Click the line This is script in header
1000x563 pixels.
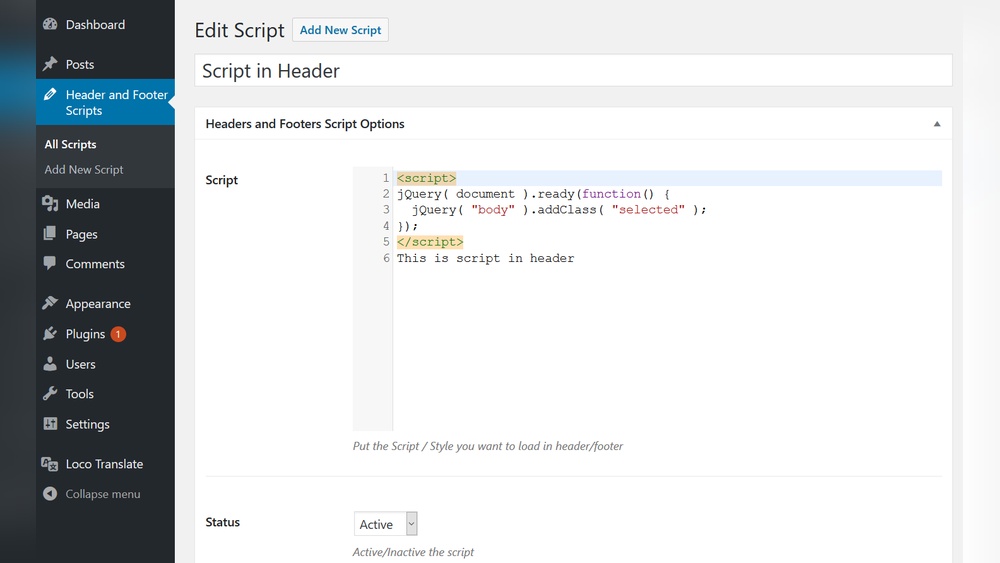tap(485, 258)
